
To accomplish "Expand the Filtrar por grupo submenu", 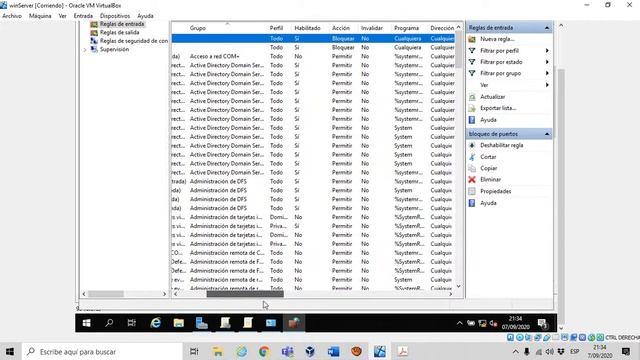I will point(547,73).
